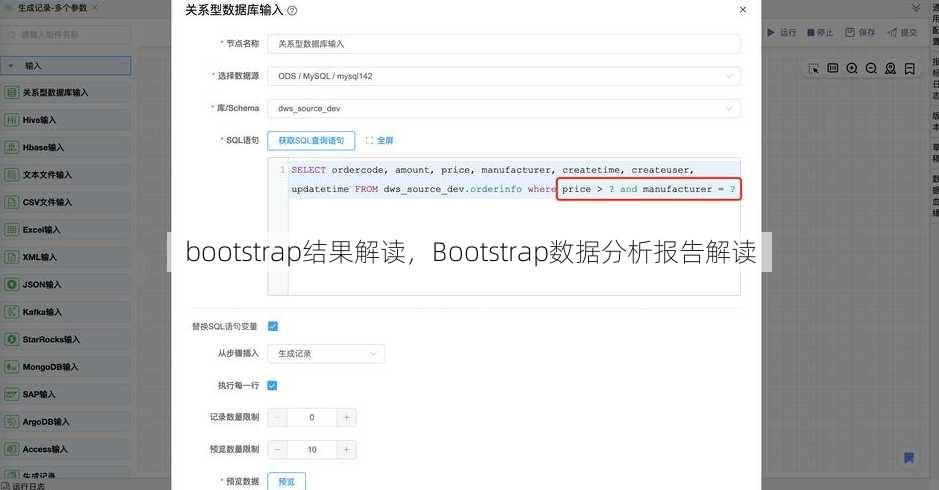Click the JSON输入 component icon

(x=11, y=285)
